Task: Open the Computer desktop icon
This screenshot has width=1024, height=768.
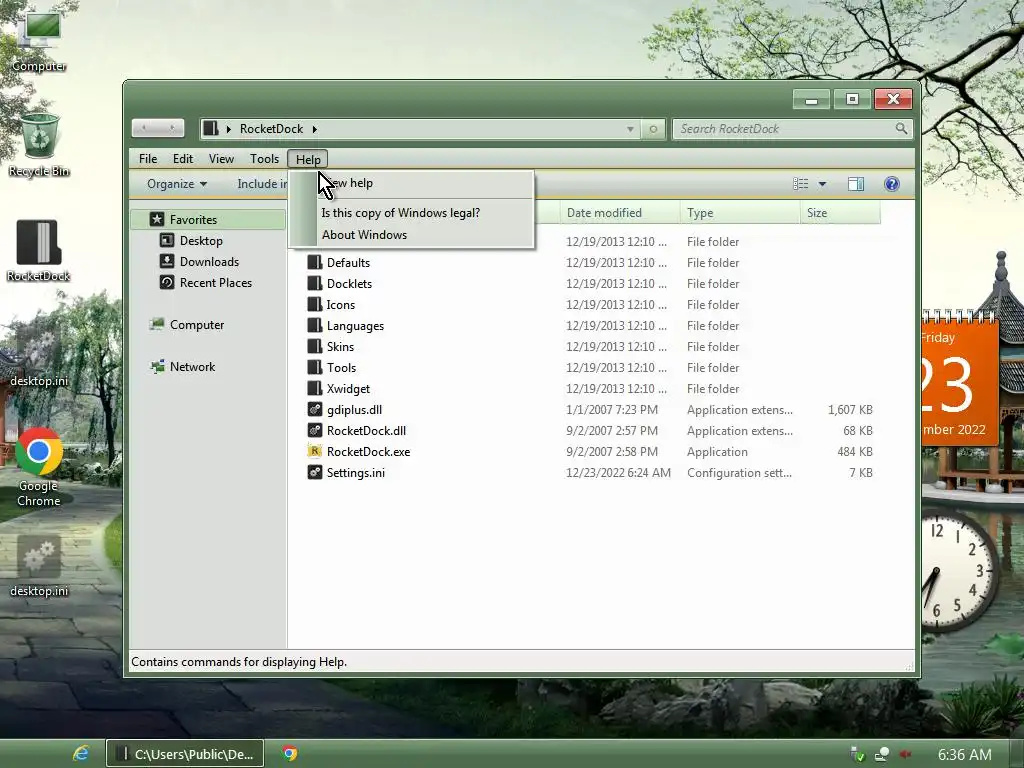Action: coord(38,40)
